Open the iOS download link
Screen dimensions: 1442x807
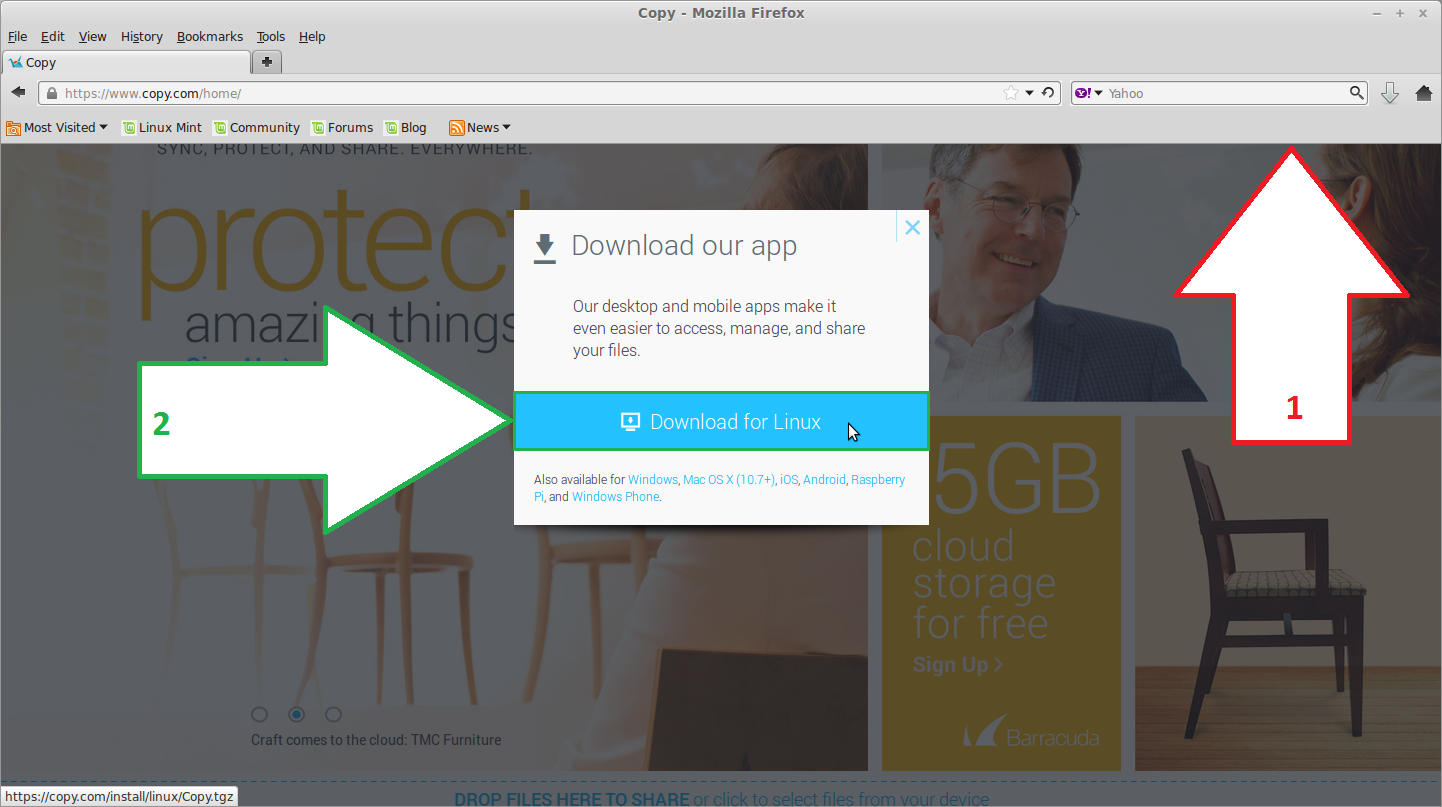[789, 480]
